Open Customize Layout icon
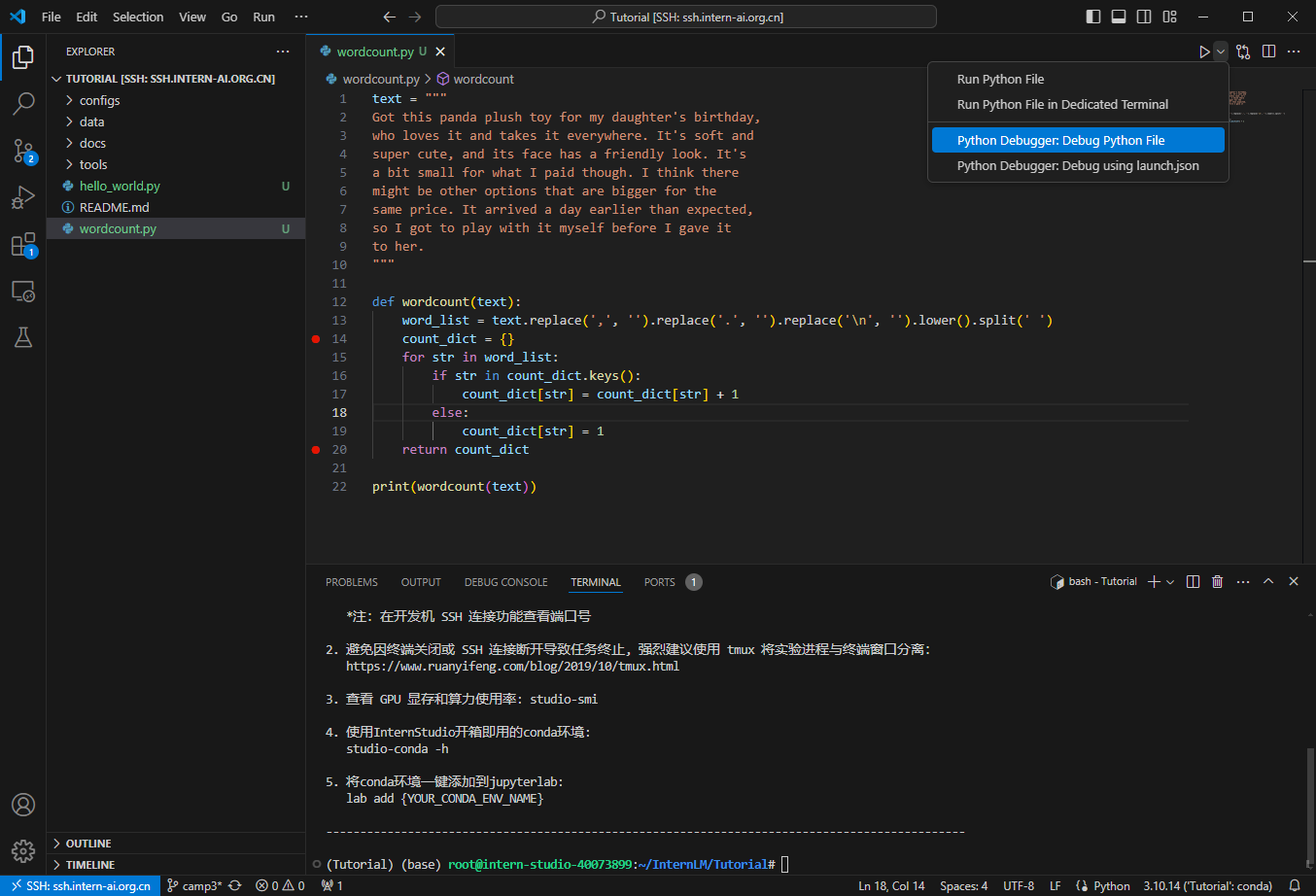Viewport: 1316px width, 896px height. [x=1169, y=17]
